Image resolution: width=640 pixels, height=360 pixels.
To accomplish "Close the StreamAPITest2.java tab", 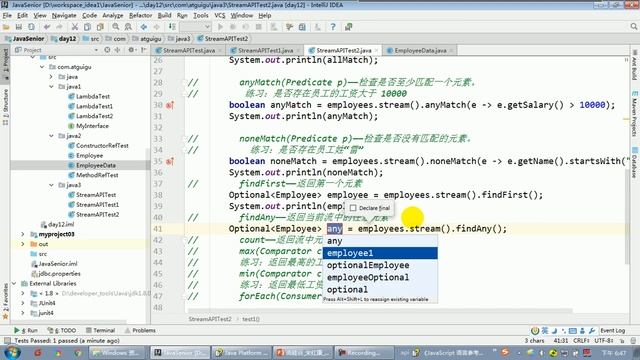I will (376, 51).
